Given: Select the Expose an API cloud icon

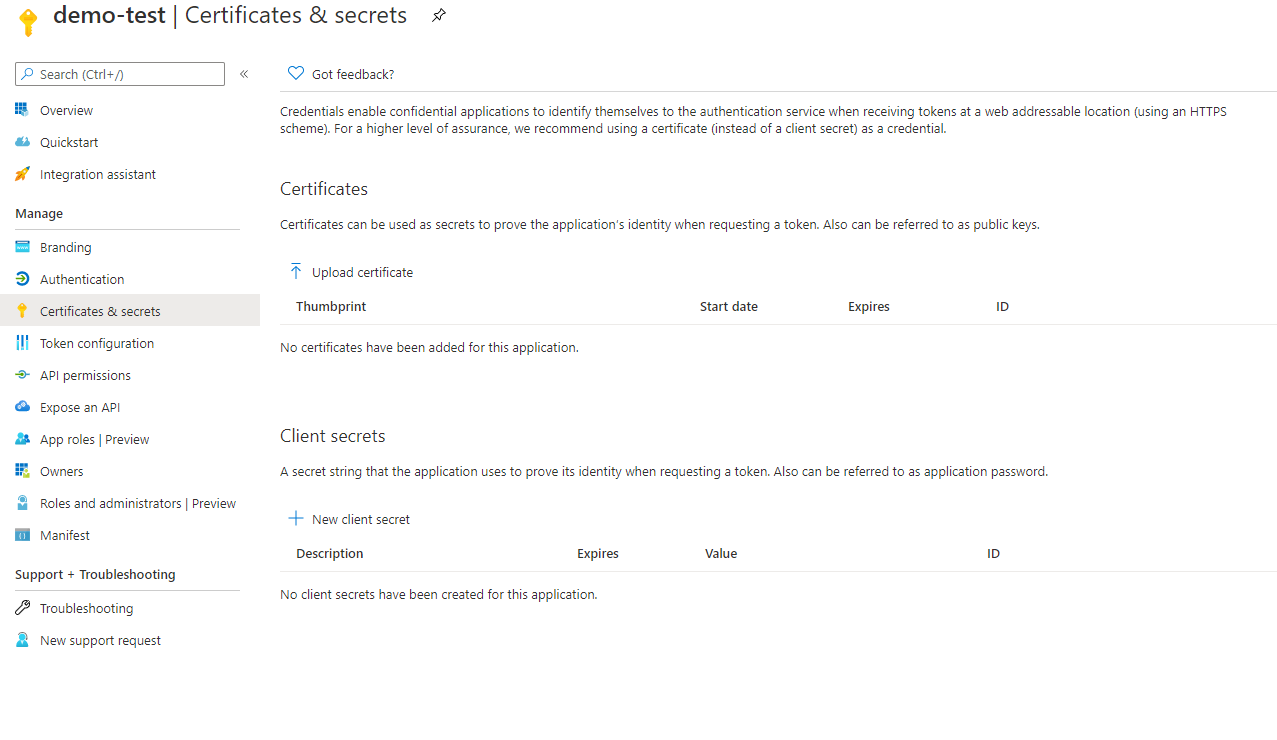Looking at the screenshot, I should coord(22,407).
